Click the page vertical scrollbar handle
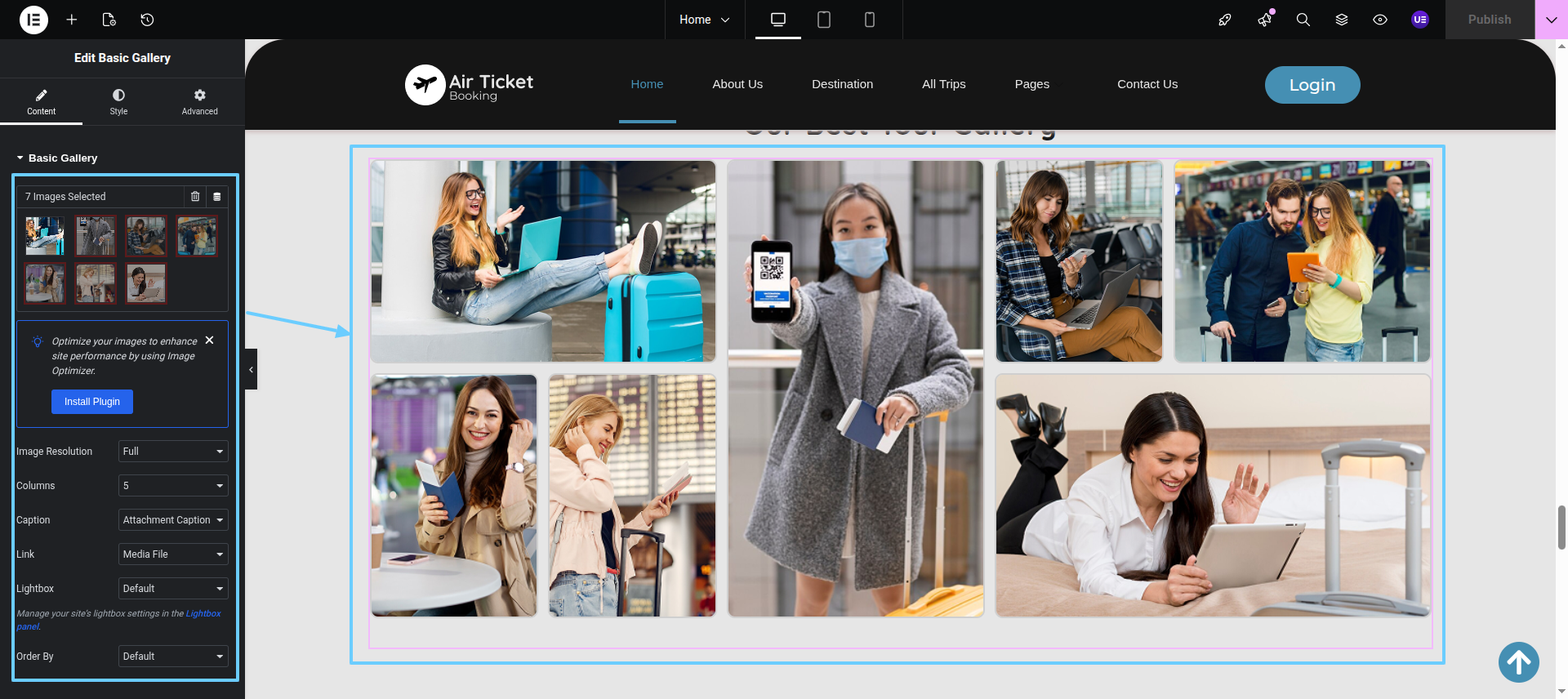This screenshot has width=1568, height=699. (x=1561, y=528)
